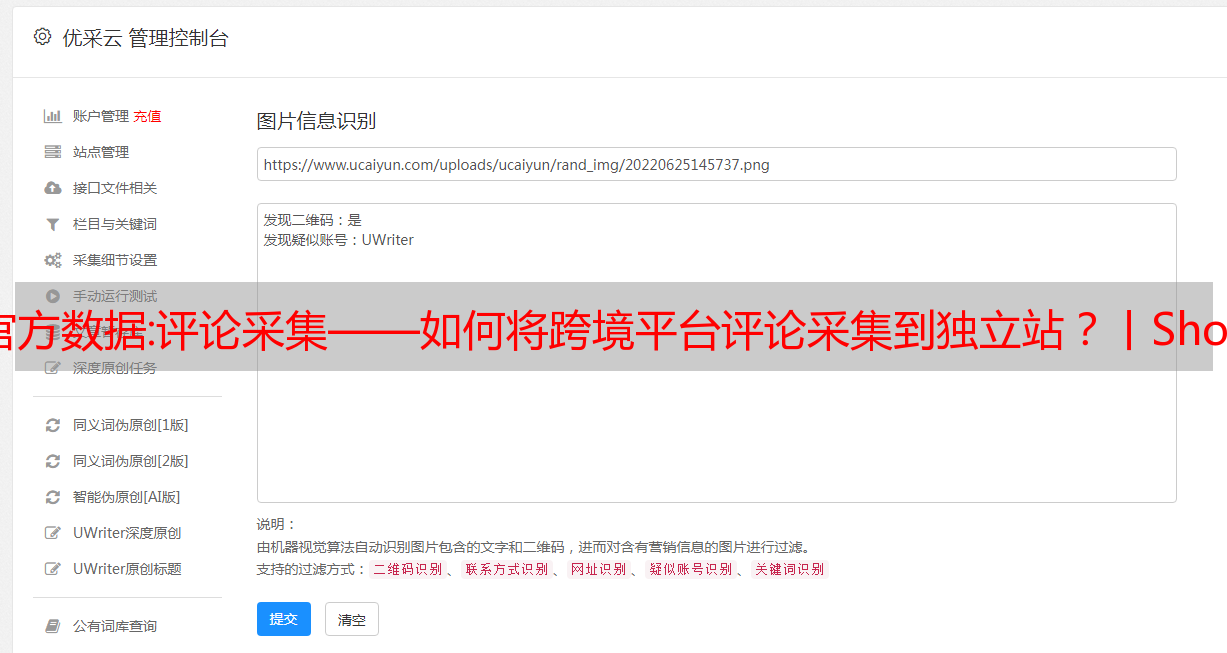Screen dimensions: 1227x653
Task: Click the 发现疑似账号：UWriter result line
Action: click(x=339, y=240)
